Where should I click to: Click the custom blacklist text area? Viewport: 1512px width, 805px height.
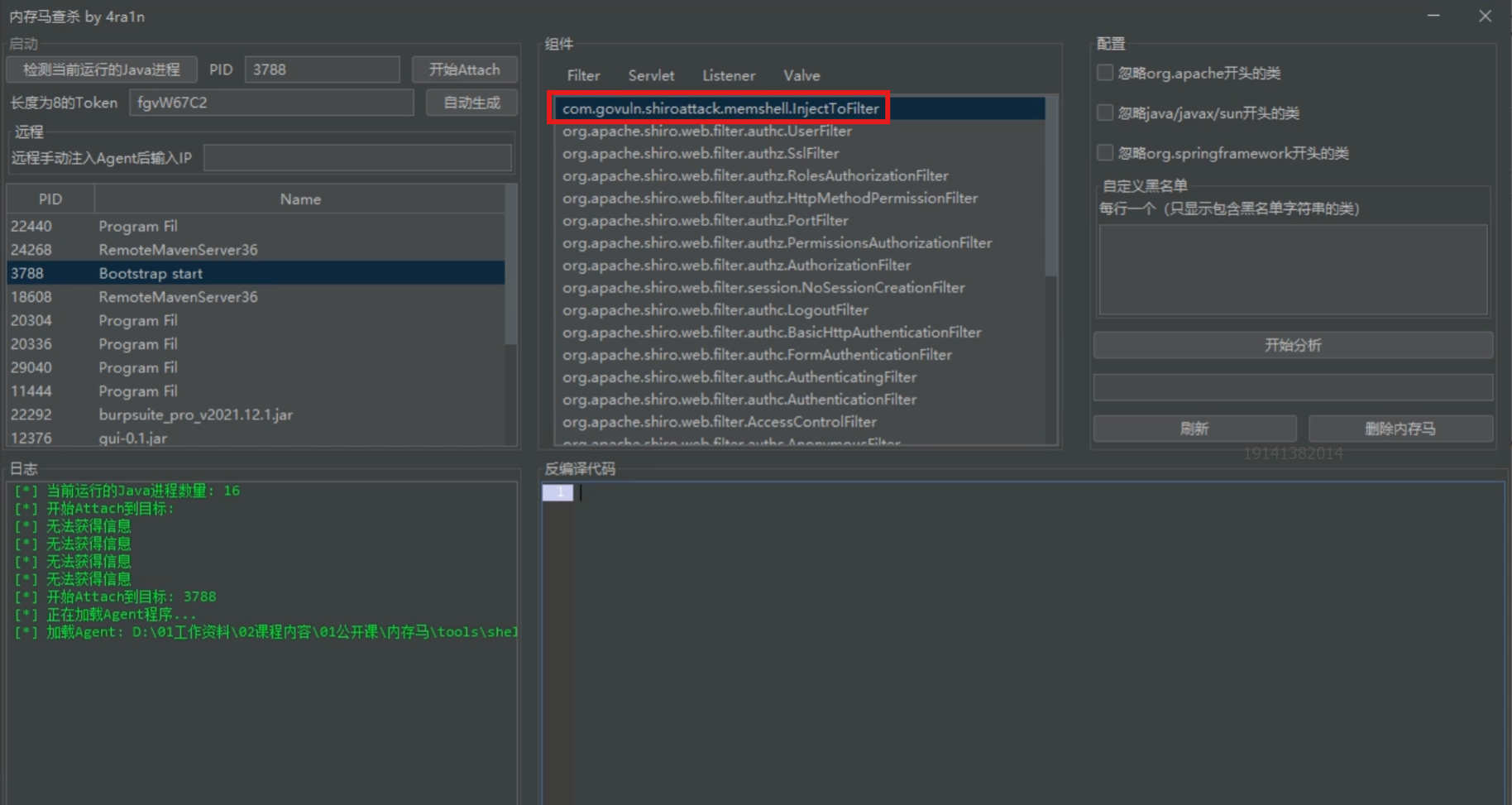[1292, 269]
